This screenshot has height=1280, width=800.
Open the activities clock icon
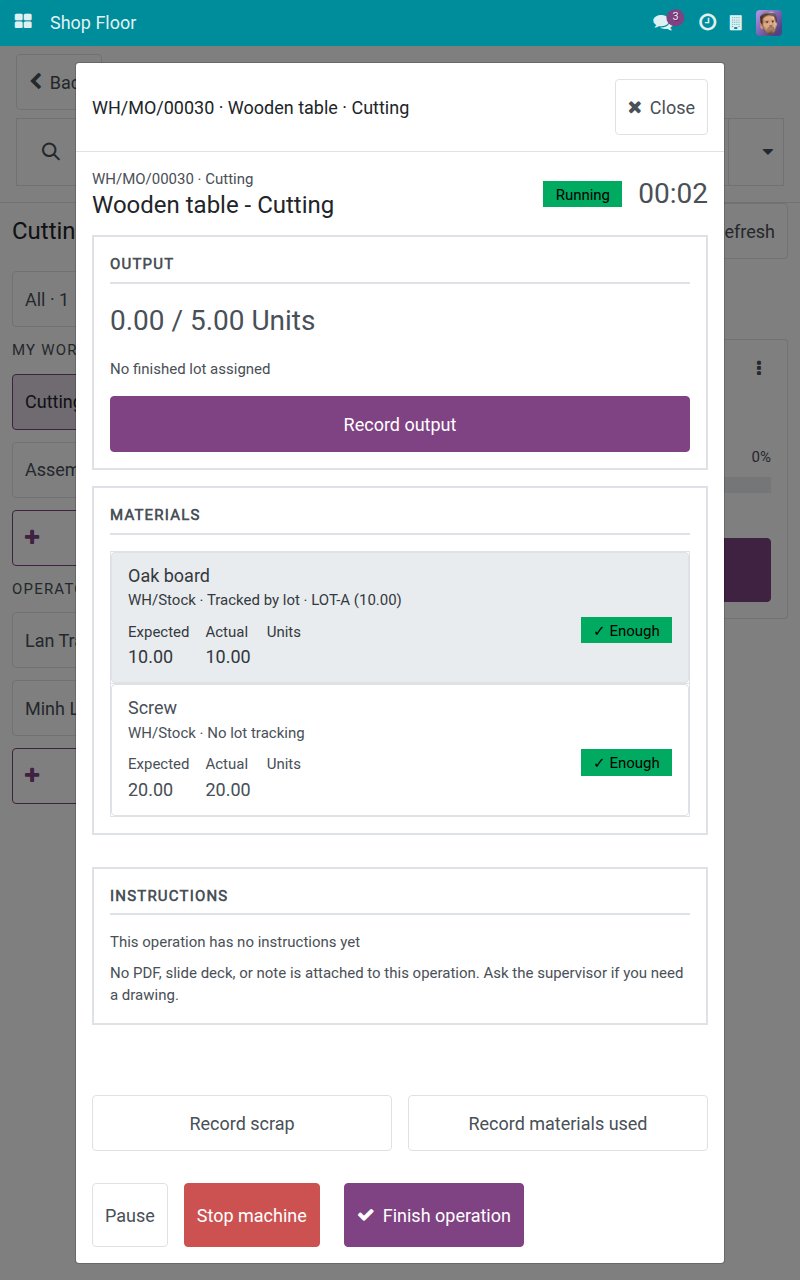pyautogui.click(x=707, y=22)
